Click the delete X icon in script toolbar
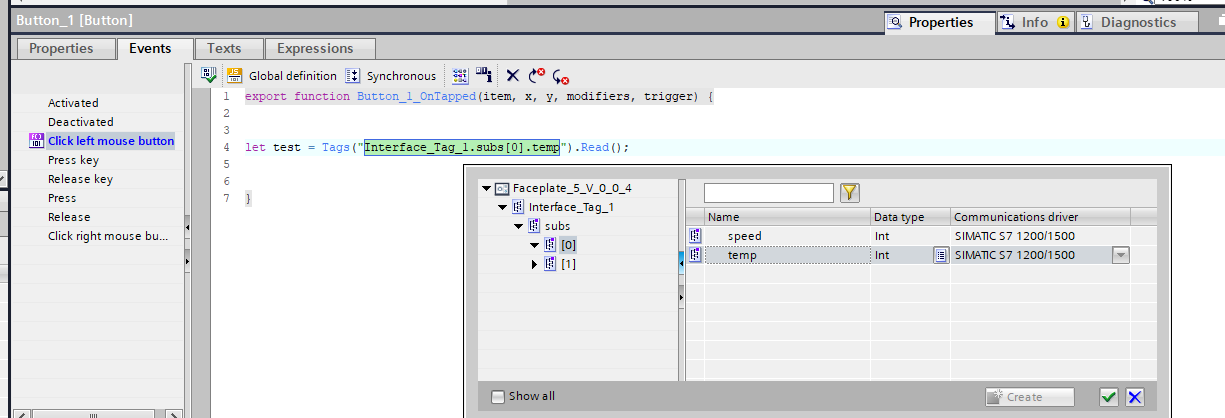The image size is (1225, 418). click(x=513, y=76)
